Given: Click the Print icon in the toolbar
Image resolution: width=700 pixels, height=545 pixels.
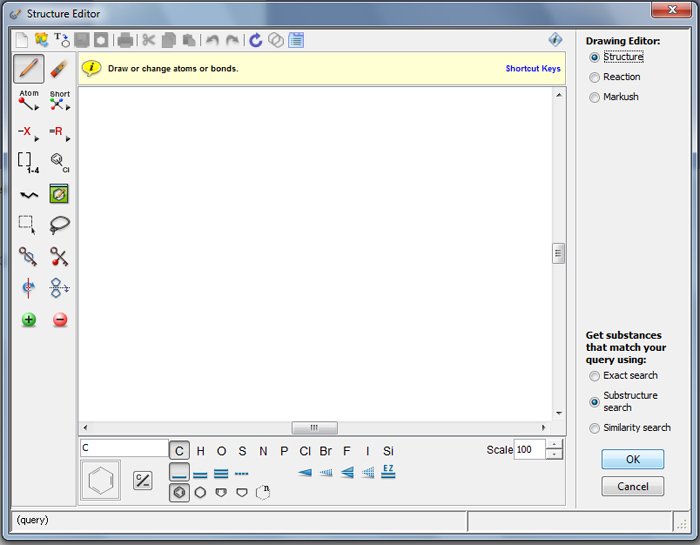Looking at the screenshot, I should pos(125,40).
